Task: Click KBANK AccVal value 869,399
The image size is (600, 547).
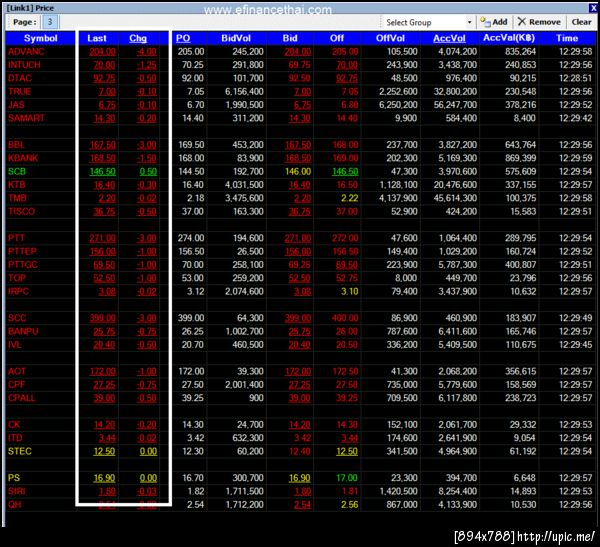Action: tap(520, 158)
